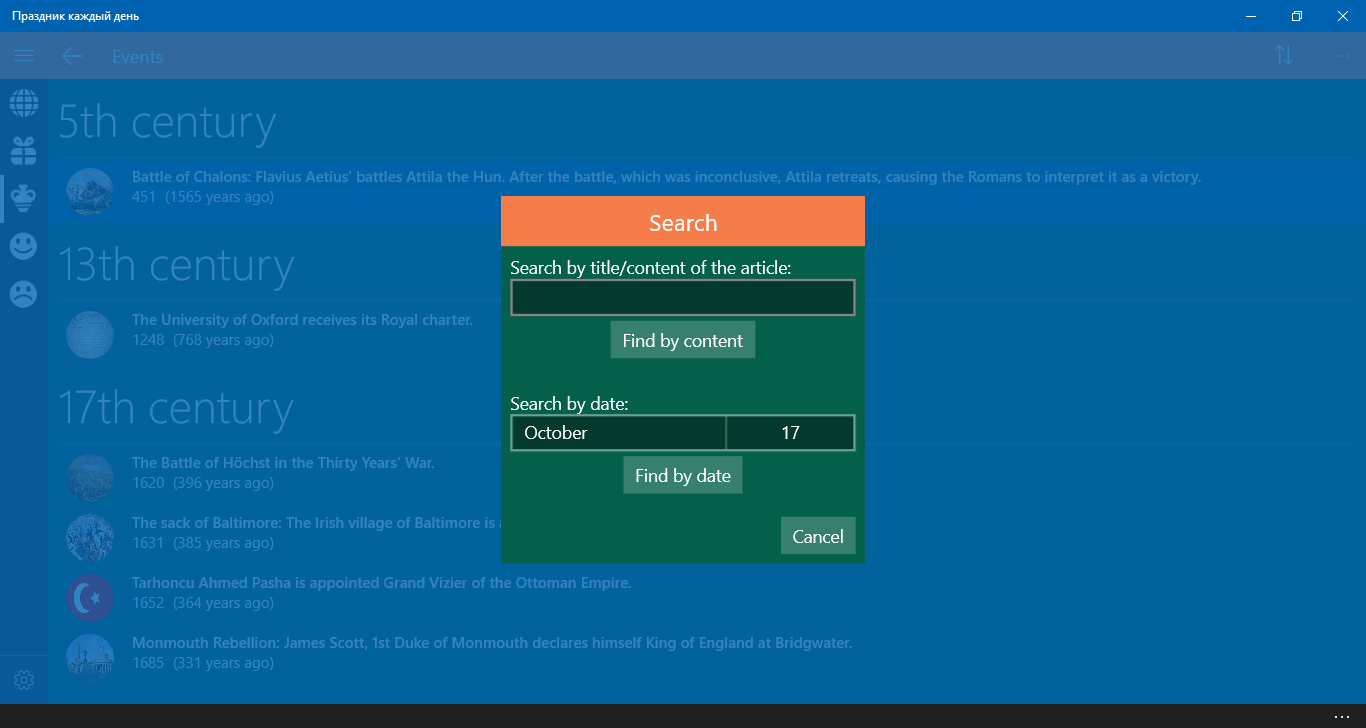Click '451 (1565 years ago)' text
The image size is (1366, 728).
(x=203, y=197)
